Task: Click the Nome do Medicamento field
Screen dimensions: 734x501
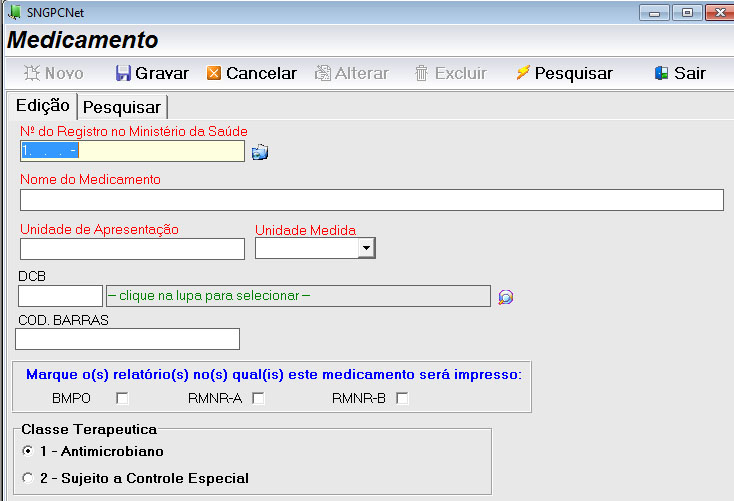Action: point(371,200)
